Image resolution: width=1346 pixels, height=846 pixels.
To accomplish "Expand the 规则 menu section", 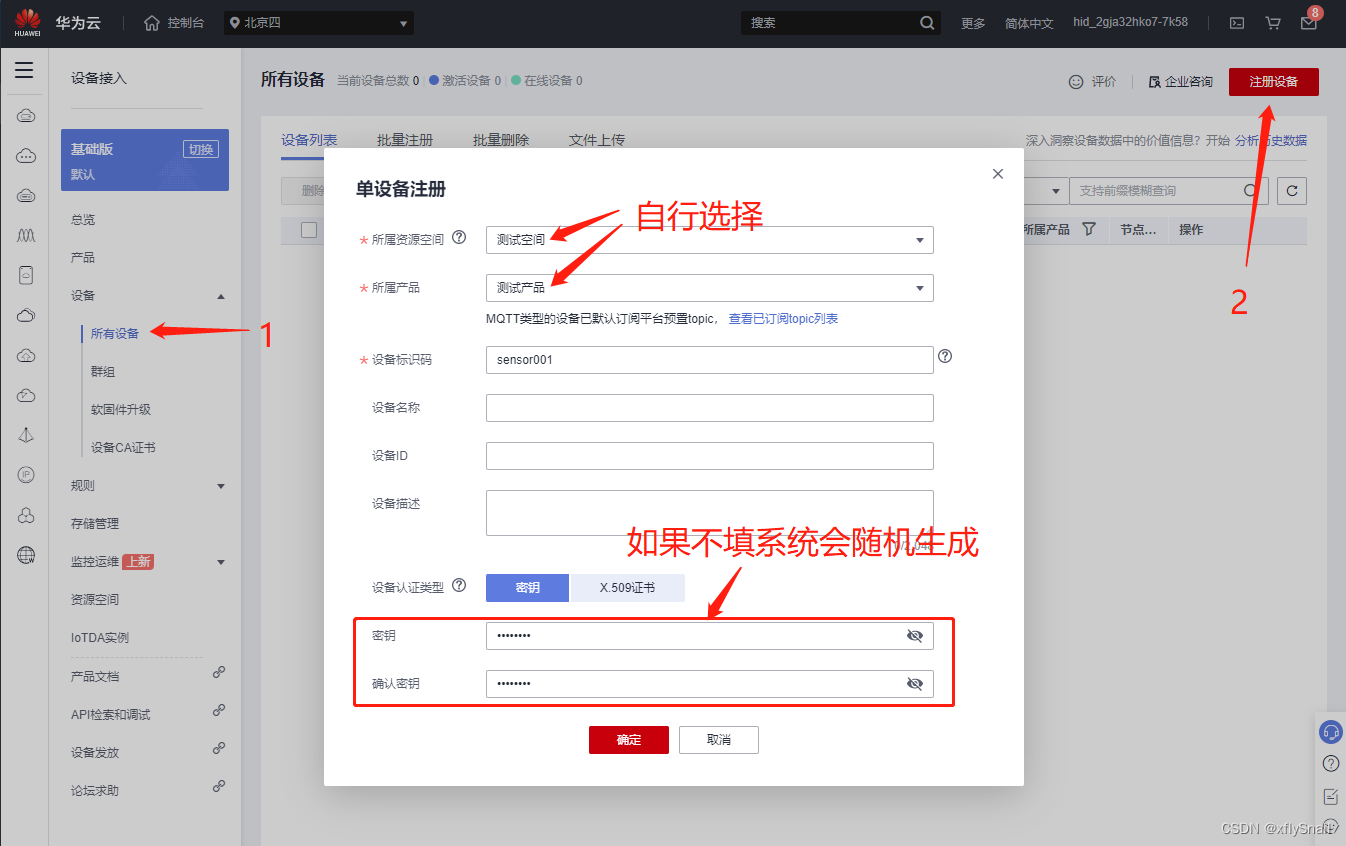I will point(221,486).
